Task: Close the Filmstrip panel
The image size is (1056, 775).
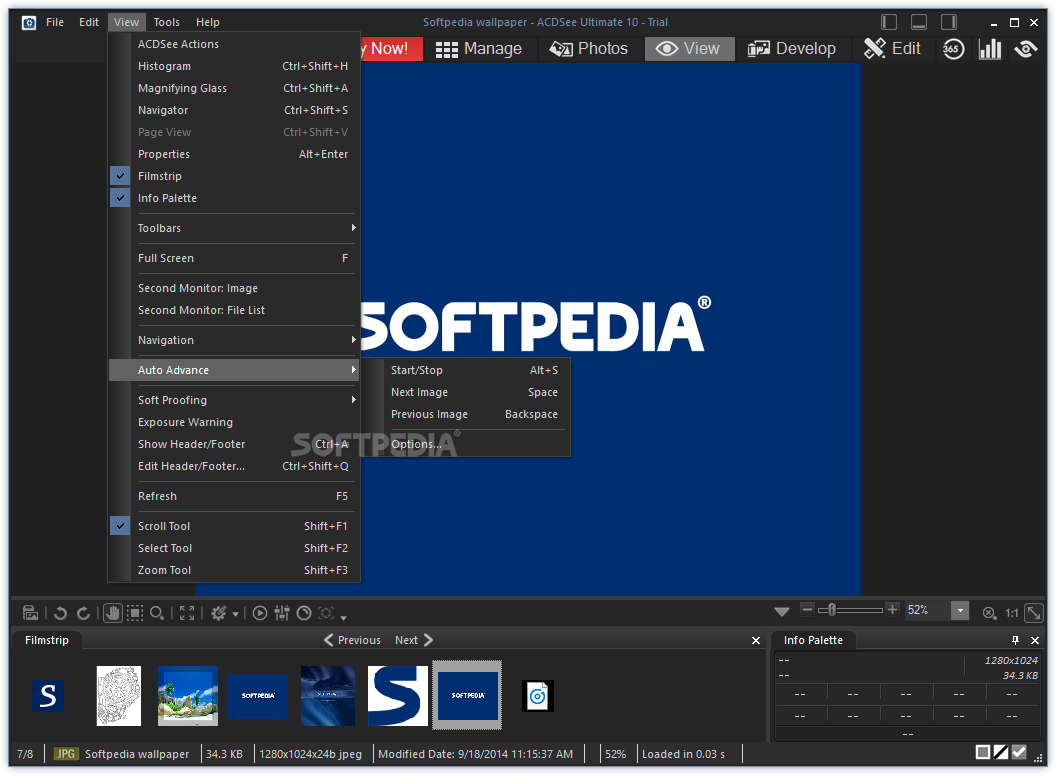Action: point(756,640)
